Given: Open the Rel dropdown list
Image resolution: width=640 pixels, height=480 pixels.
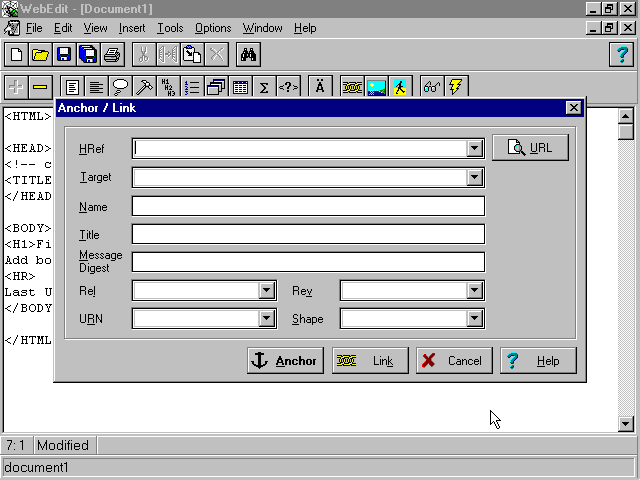Looking at the screenshot, I should coord(266,291).
